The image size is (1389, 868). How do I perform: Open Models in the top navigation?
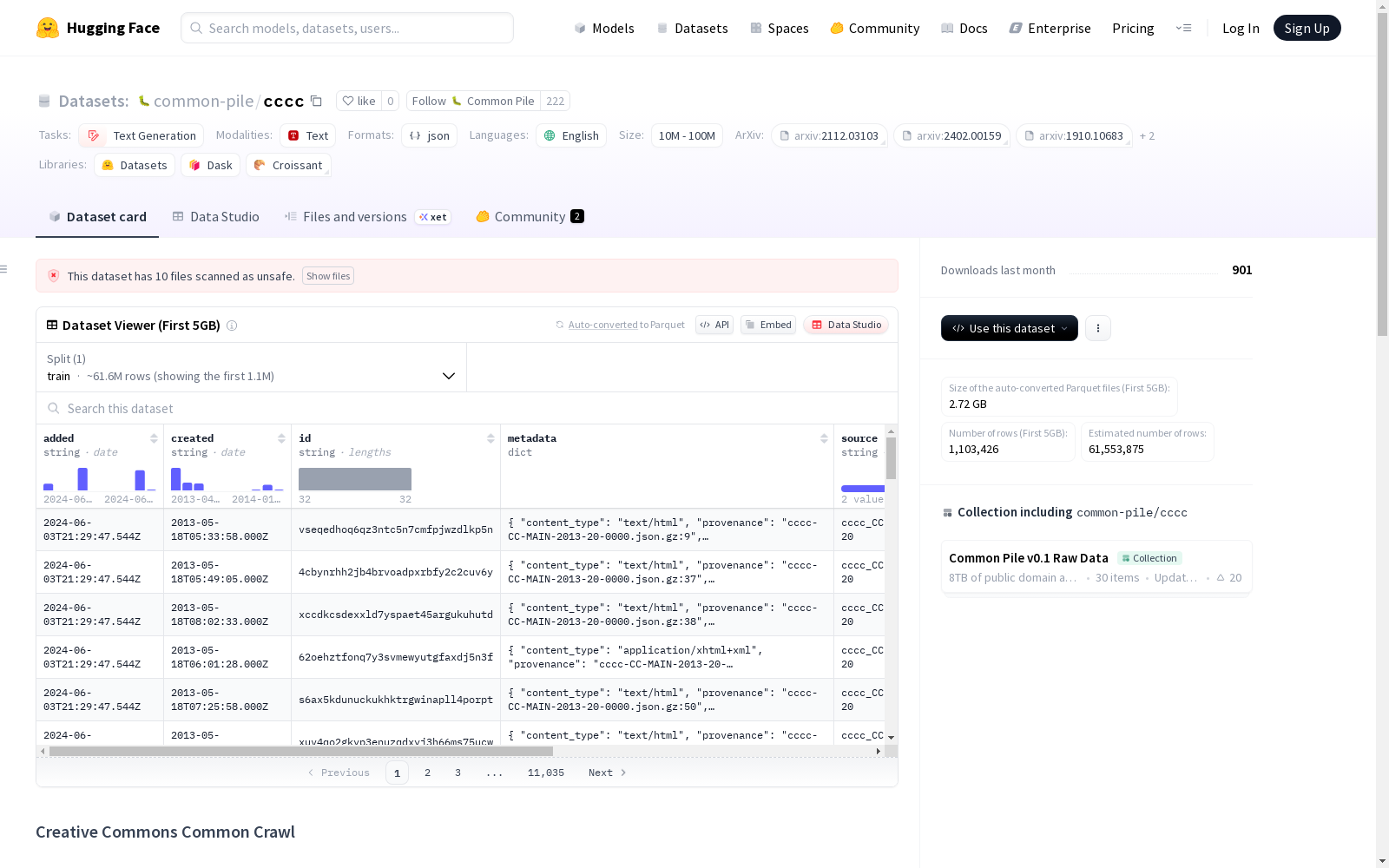pos(604,28)
